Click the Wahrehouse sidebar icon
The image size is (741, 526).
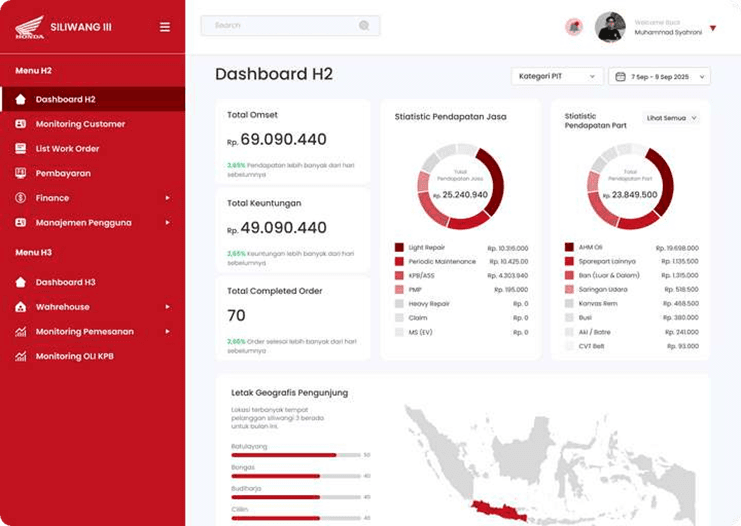click(21, 307)
